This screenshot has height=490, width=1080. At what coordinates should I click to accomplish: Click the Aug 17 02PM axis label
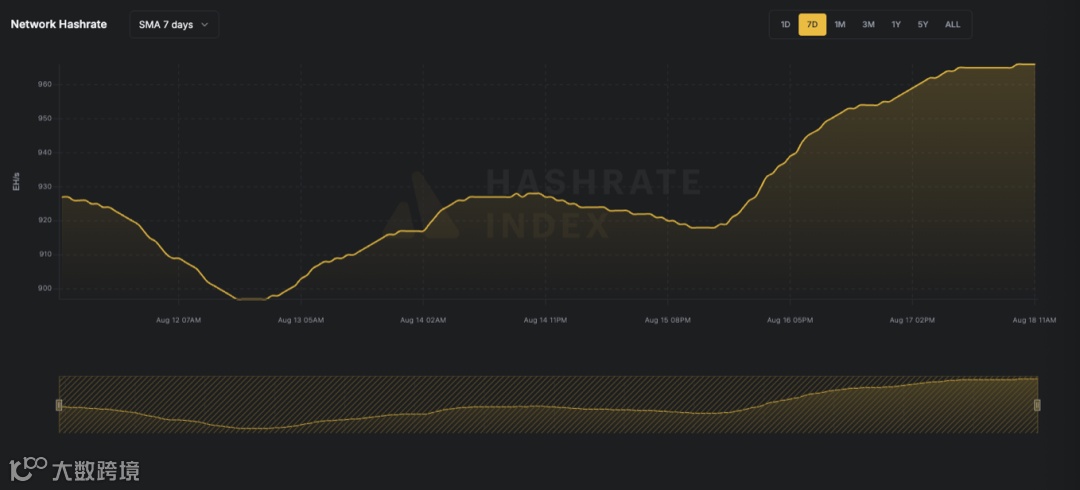pos(912,320)
